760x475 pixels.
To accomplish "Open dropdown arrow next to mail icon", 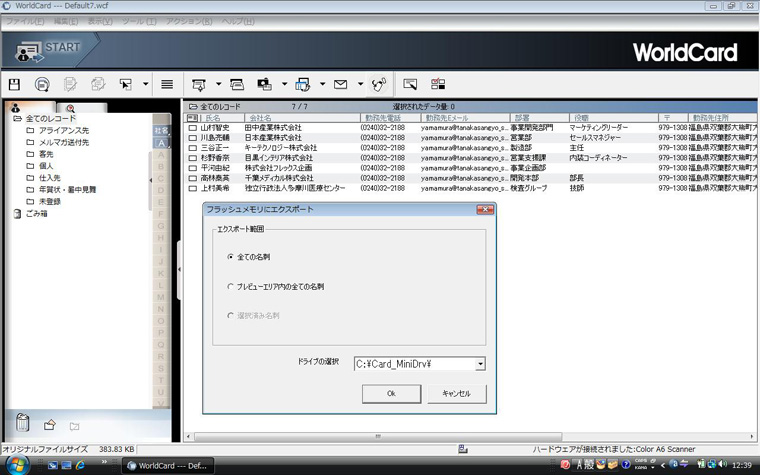I will point(360,84).
